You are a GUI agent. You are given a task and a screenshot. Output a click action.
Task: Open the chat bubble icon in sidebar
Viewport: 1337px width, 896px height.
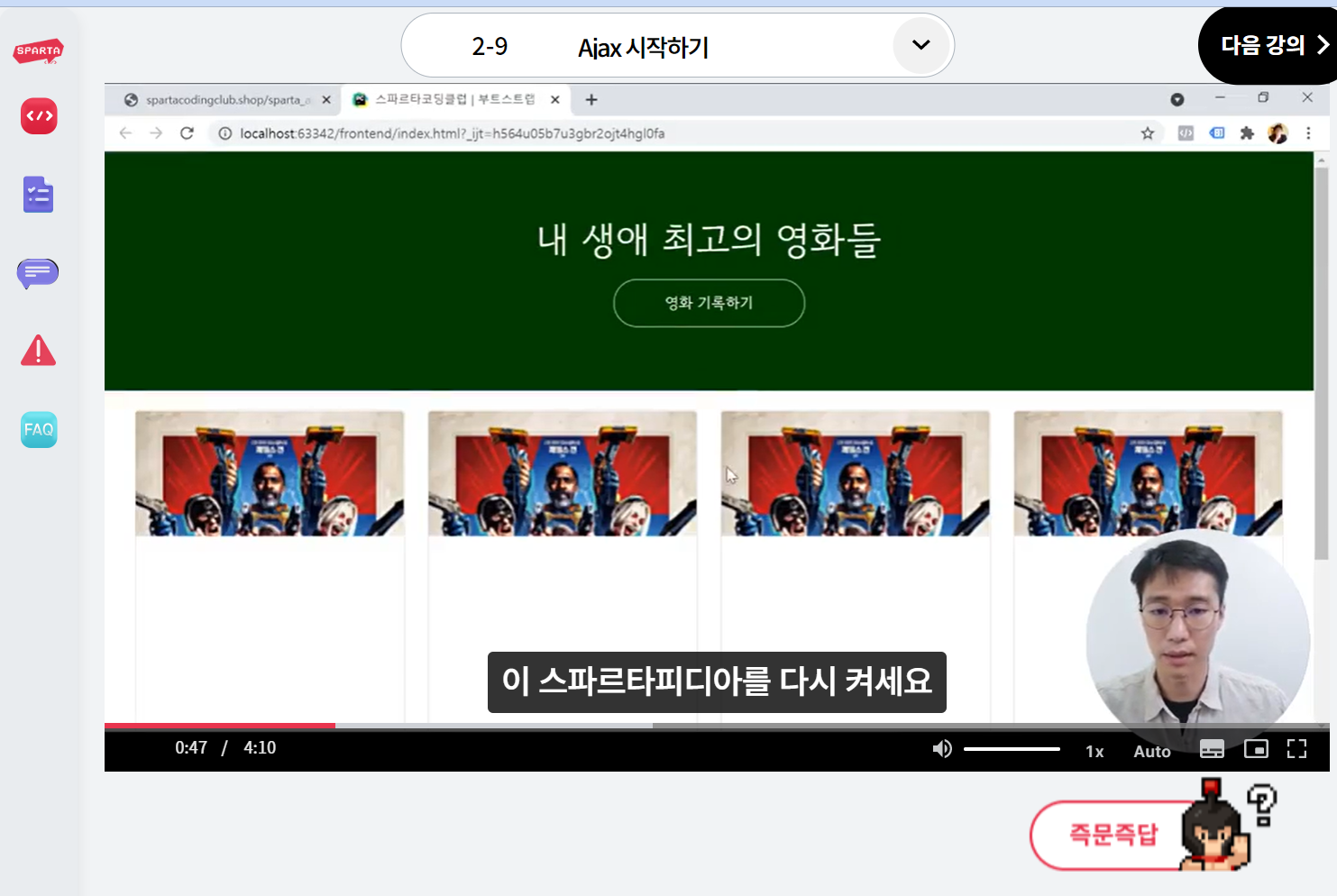point(38,272)
